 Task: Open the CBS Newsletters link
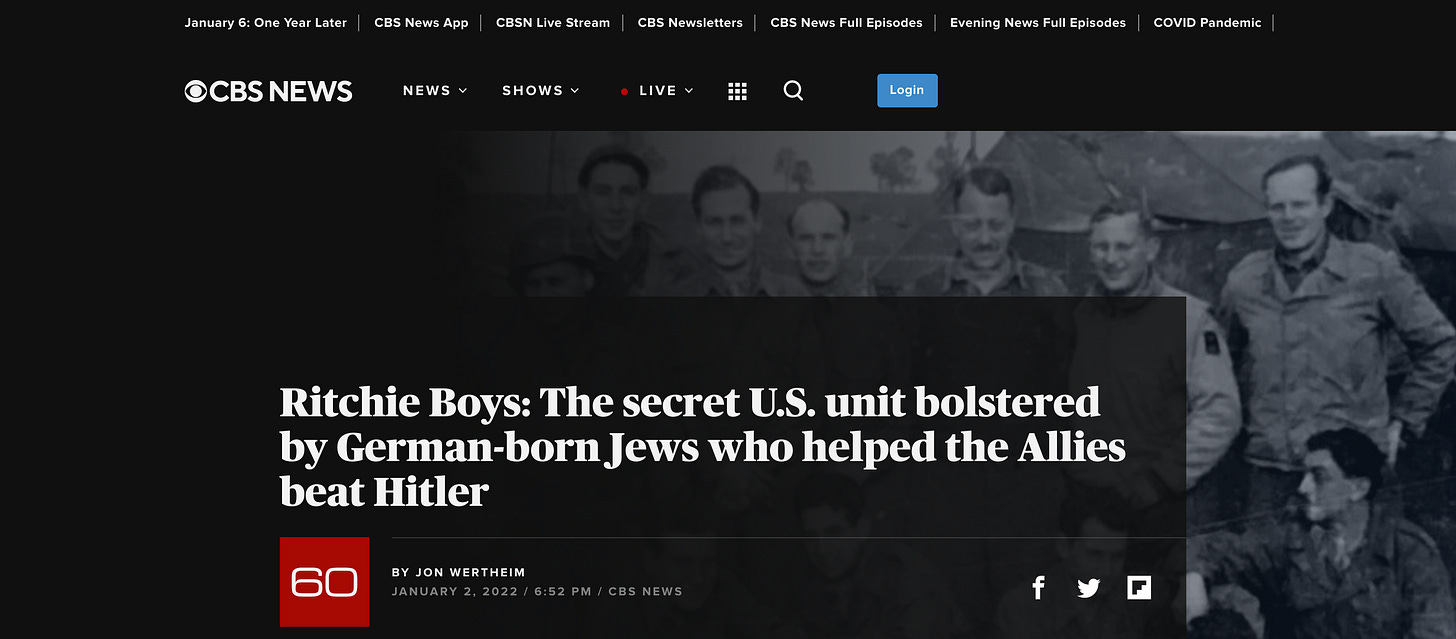[x=690, y=22]
